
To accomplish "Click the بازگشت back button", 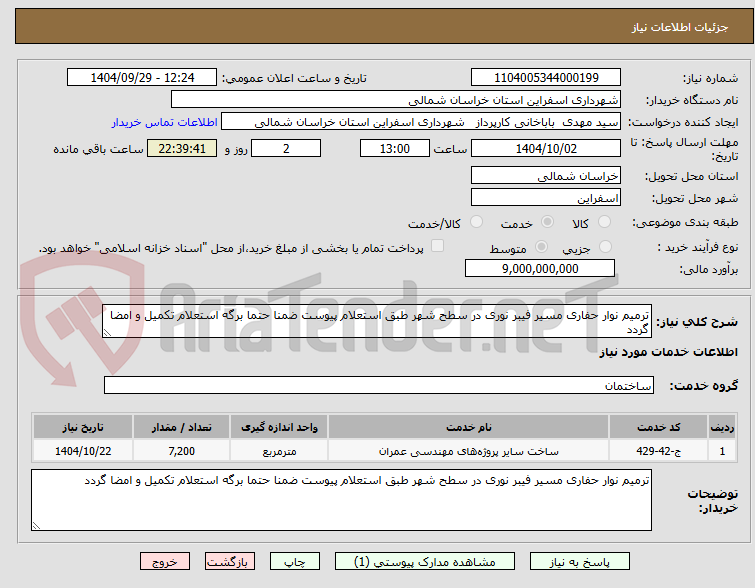I will pyautogui.click(x=230, y=562).
